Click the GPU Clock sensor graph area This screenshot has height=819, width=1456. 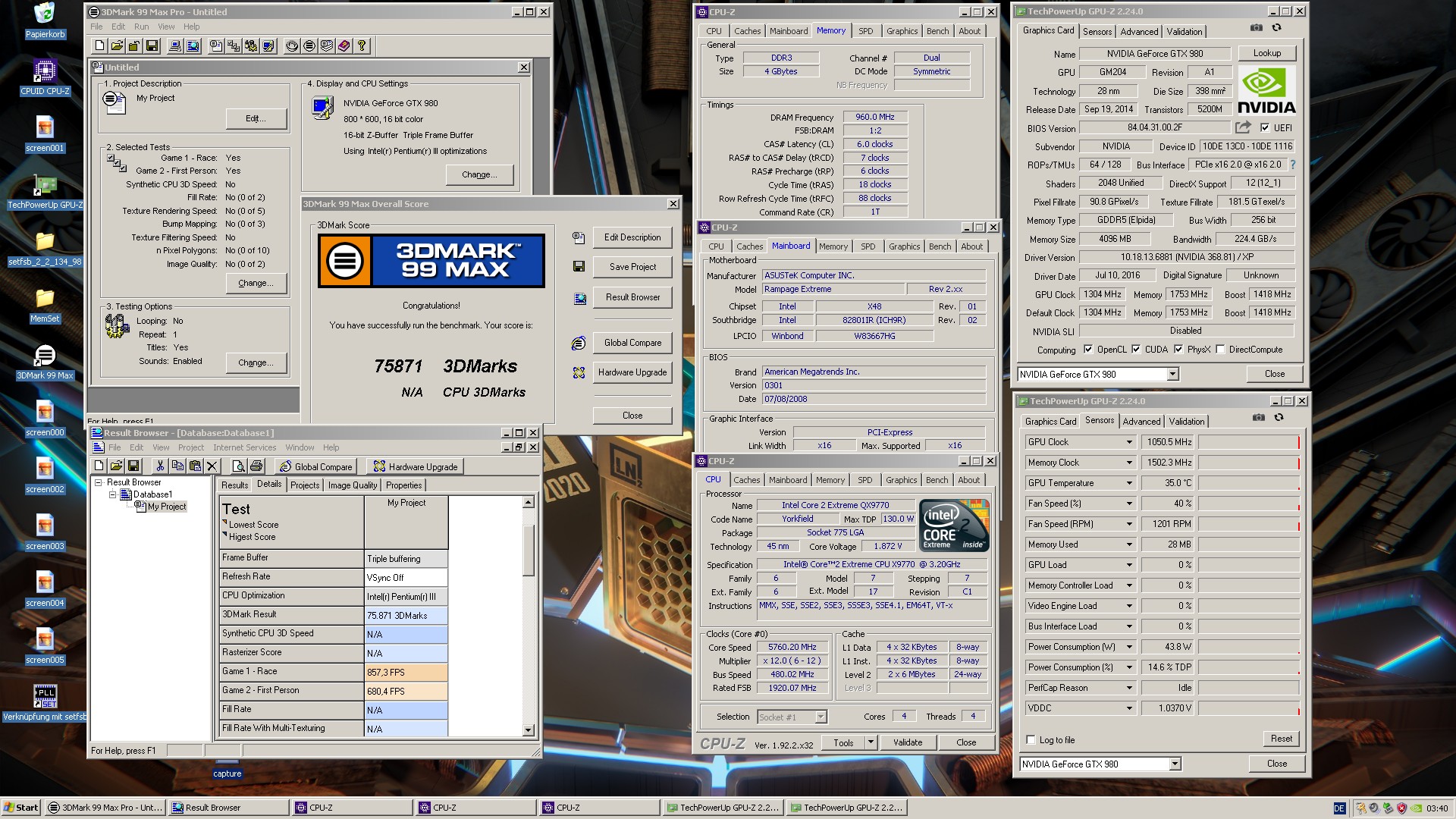pyautogui.click(x=1249, y=442)
